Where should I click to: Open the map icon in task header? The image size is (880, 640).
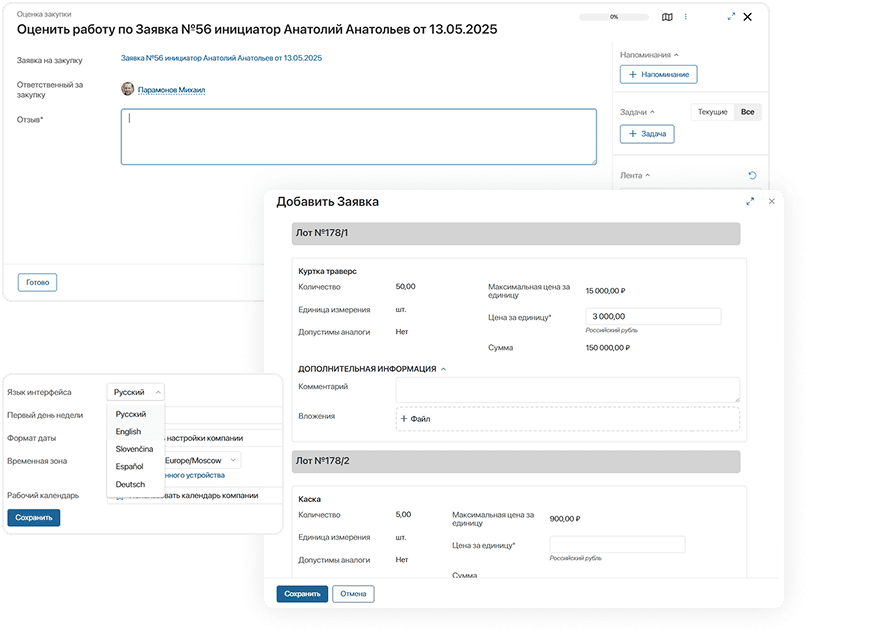click(667, 17)
